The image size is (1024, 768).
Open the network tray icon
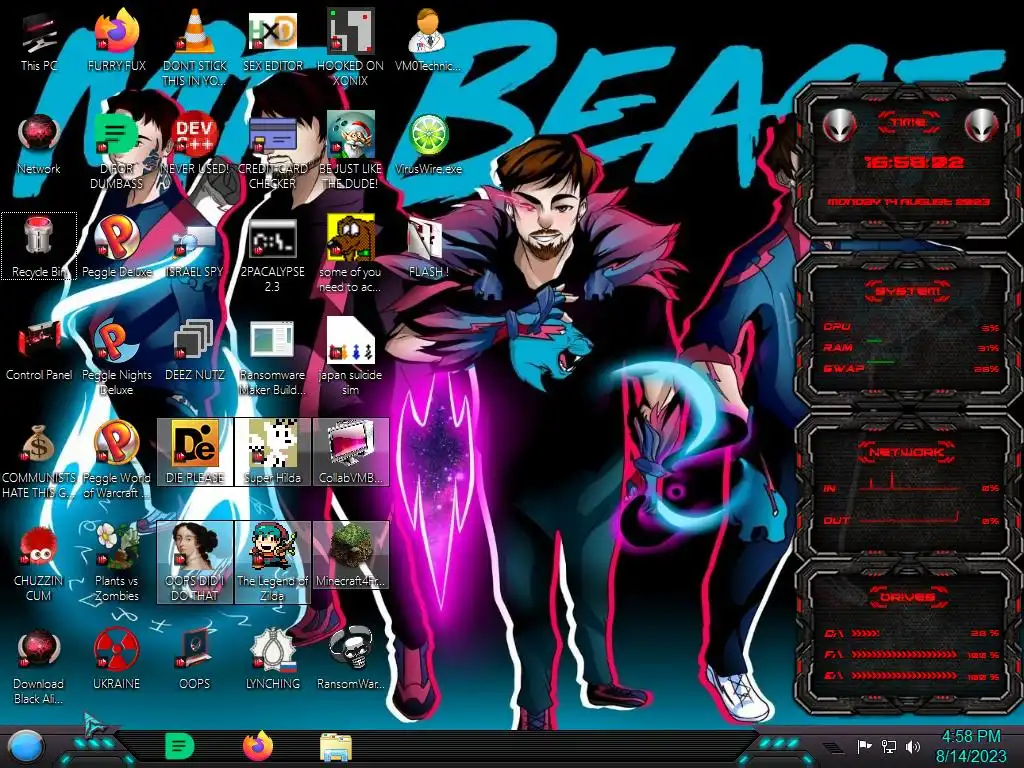(x=889, y=746)
